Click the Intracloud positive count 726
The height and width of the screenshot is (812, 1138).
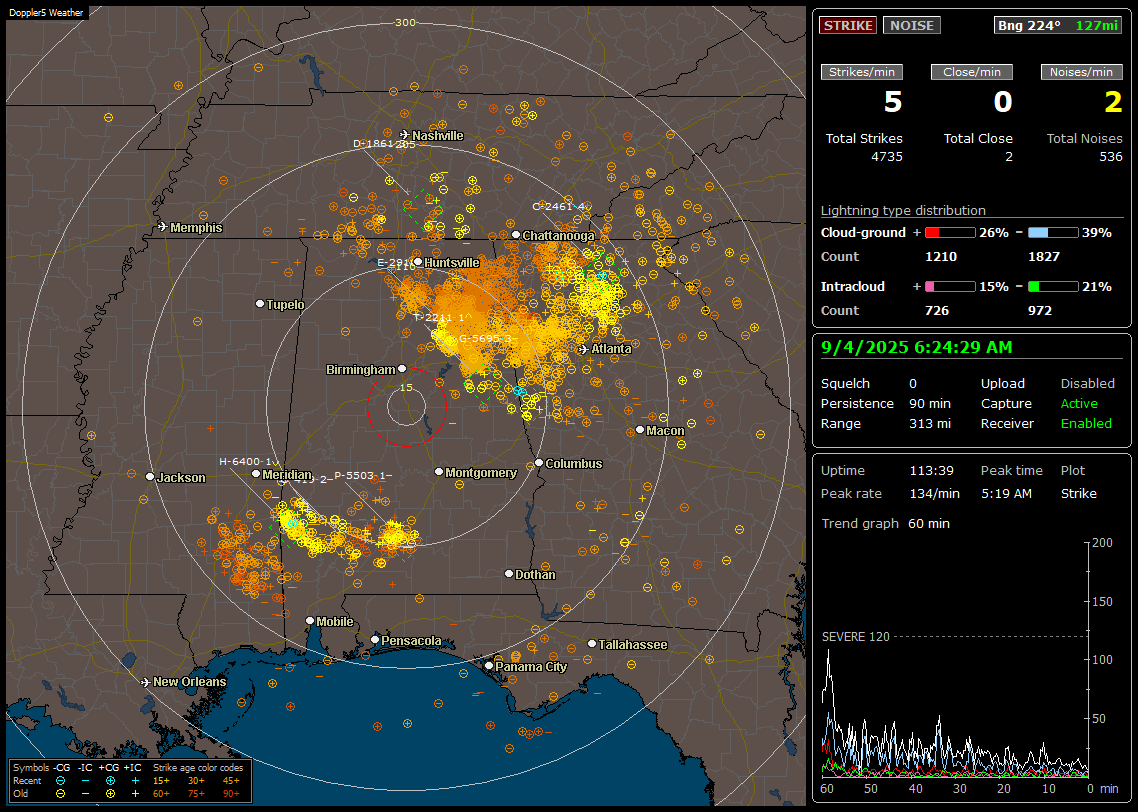[936, 310]
